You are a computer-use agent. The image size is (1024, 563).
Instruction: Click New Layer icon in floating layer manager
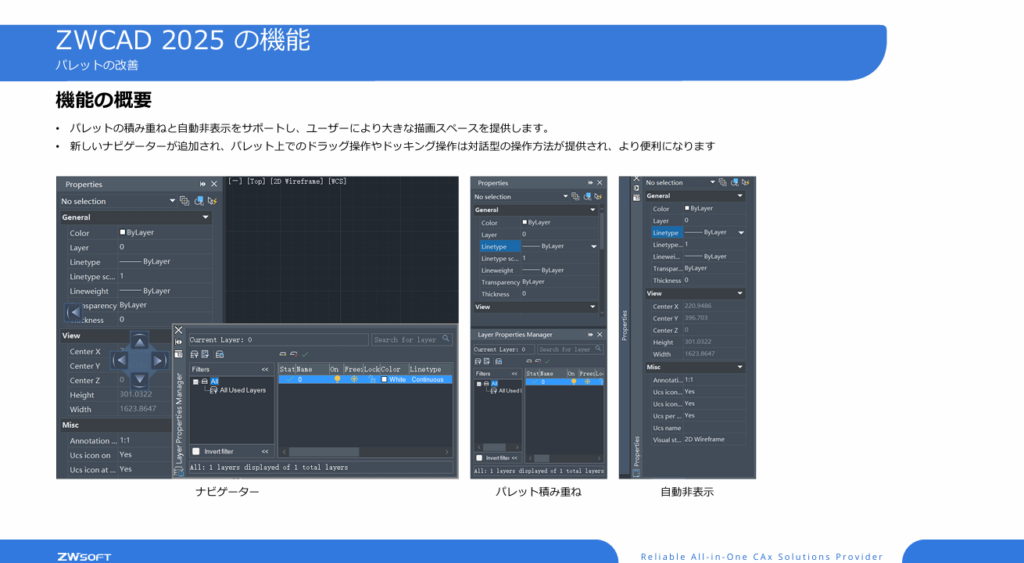(x=283, y=354)
